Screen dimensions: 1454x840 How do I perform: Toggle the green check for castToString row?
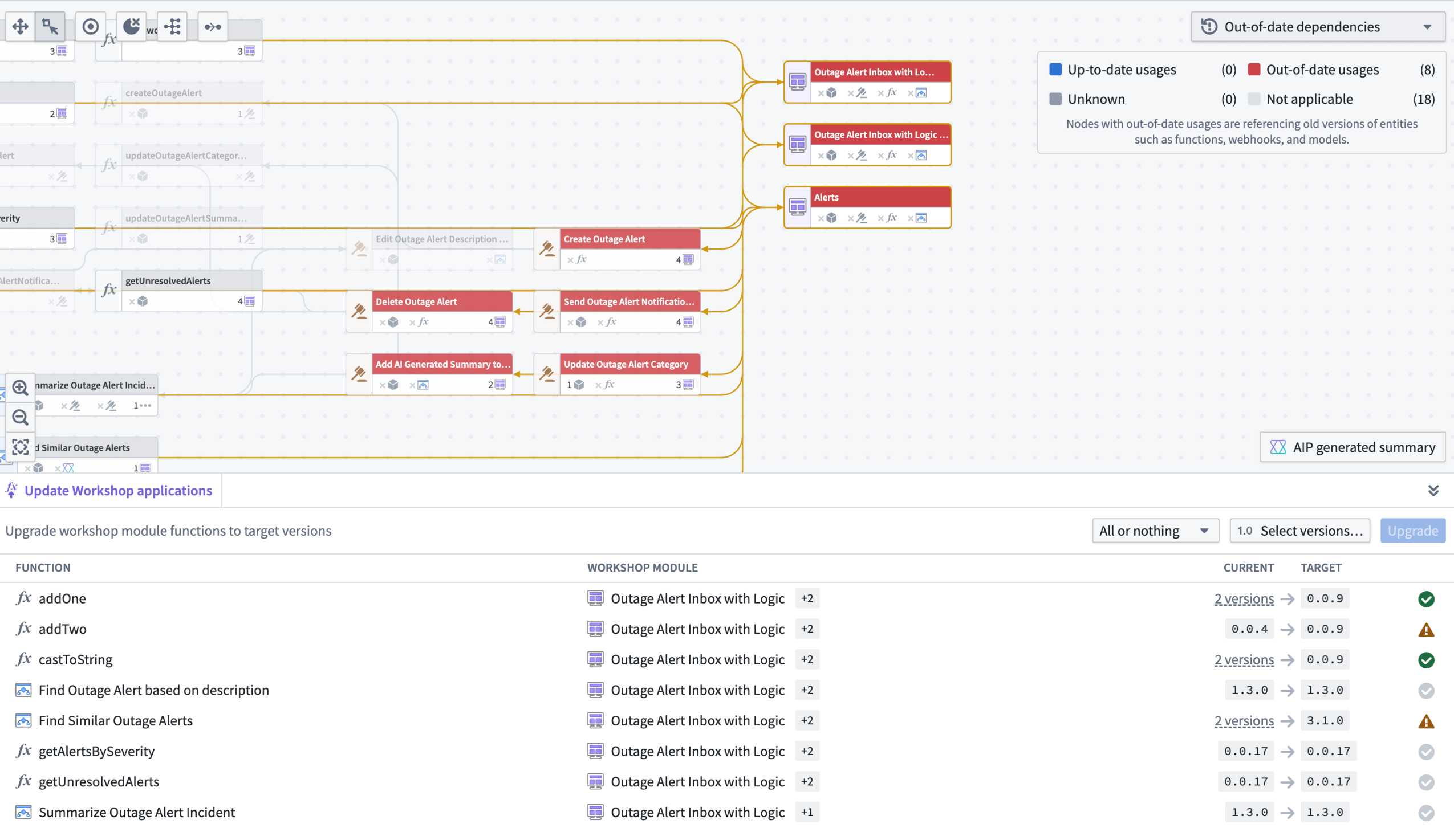pos(1425,660)
